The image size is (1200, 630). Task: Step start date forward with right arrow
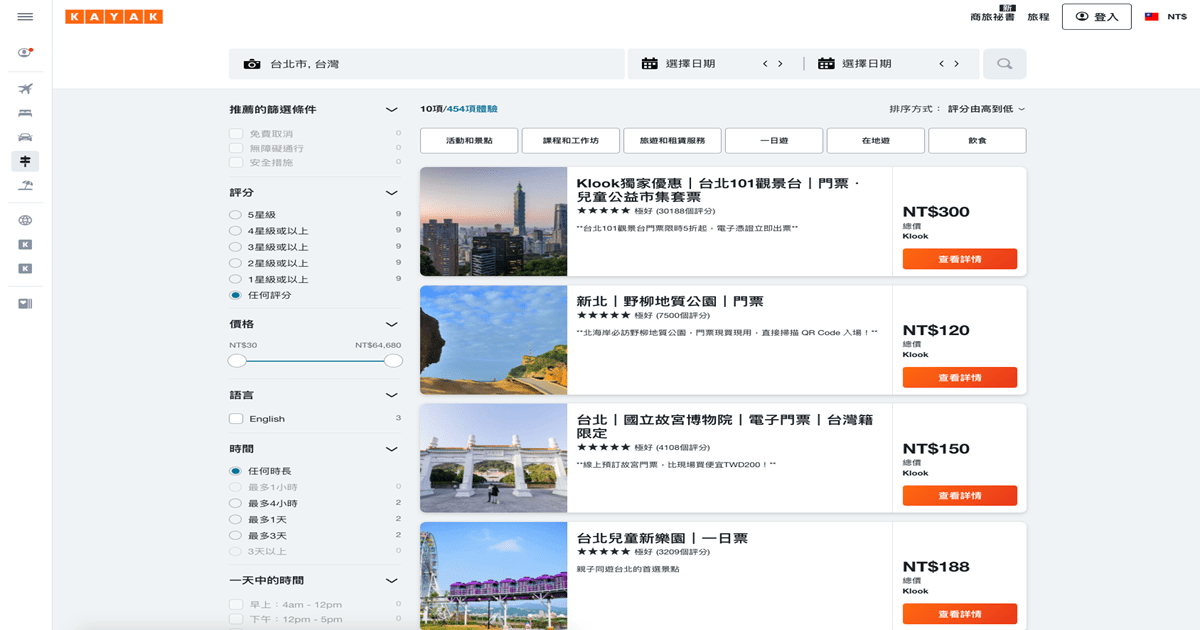(x=781, y=64)
